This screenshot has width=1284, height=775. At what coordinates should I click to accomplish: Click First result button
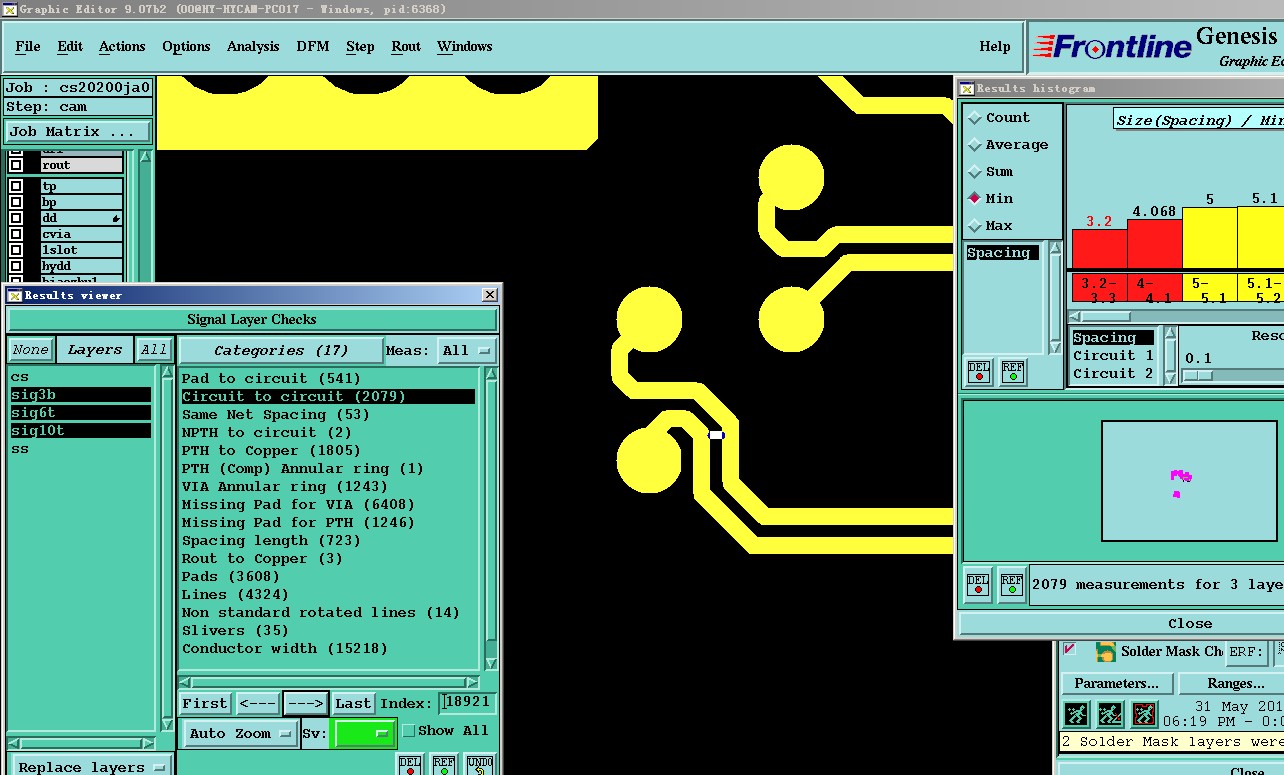(205, 703)
